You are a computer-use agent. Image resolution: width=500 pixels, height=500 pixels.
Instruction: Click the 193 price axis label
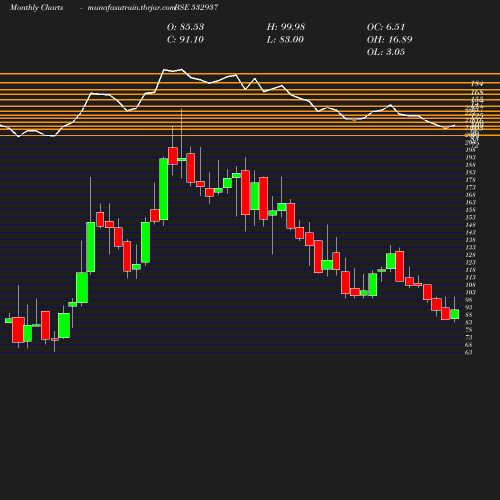470,157
